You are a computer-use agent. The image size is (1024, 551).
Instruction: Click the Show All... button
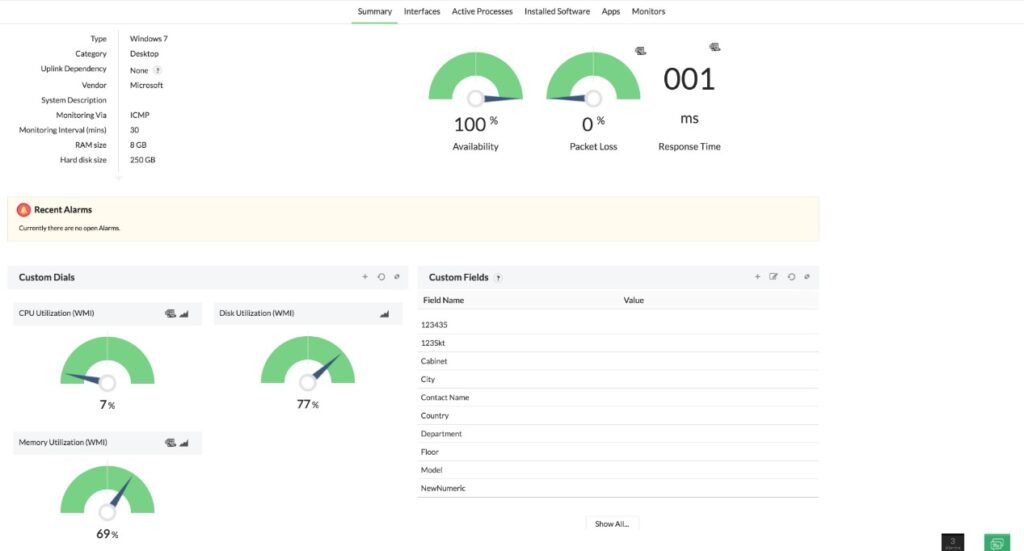pos(612,524)
